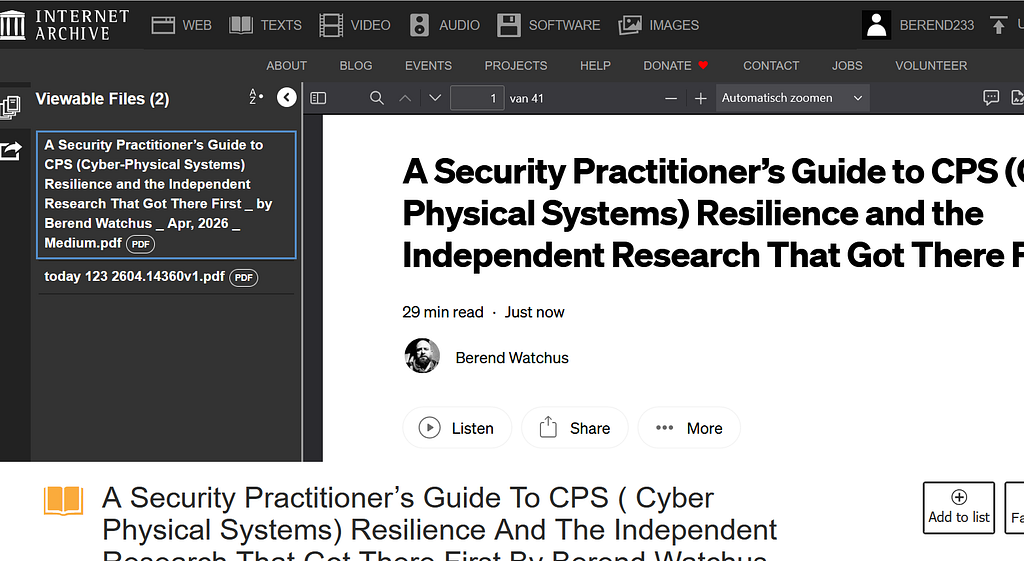Click the upload arrow icon
Screen dimensions: 1024x561
click(998, 25)
